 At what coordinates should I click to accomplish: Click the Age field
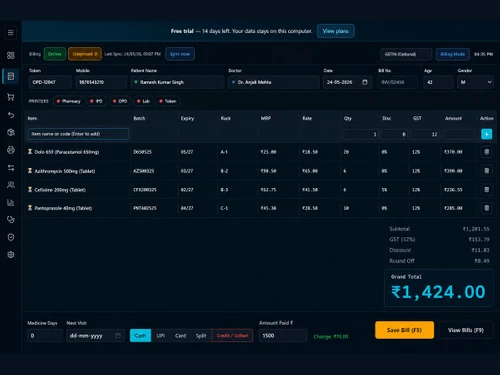pyautogui.click(x=438, y=82)
